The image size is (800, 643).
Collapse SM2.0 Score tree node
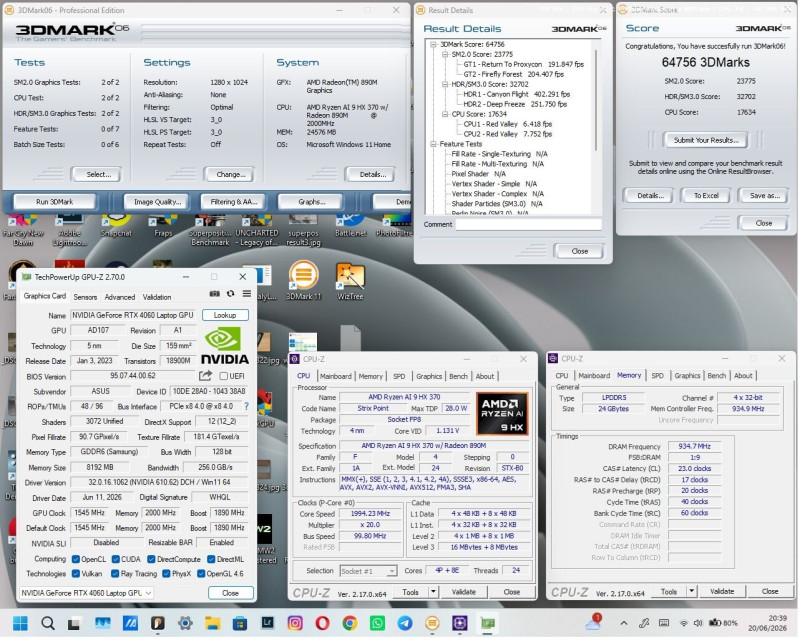click(444, 54)
